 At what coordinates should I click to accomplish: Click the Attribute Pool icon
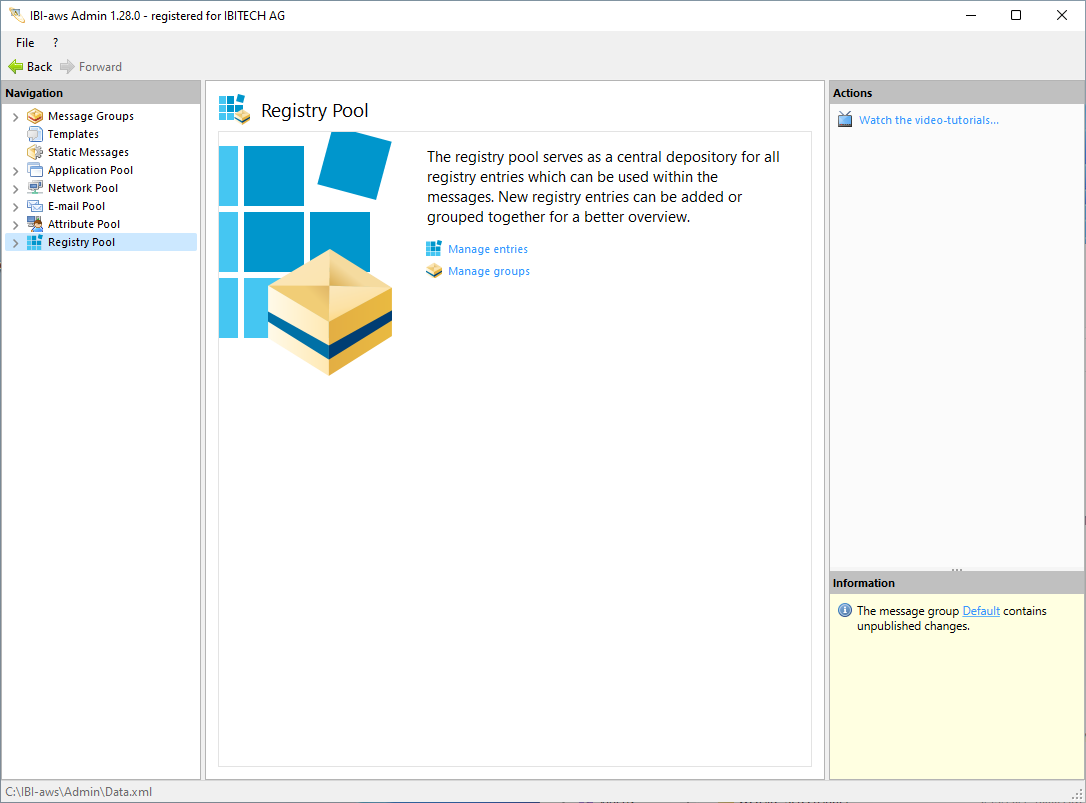click(x=35, y=224)
